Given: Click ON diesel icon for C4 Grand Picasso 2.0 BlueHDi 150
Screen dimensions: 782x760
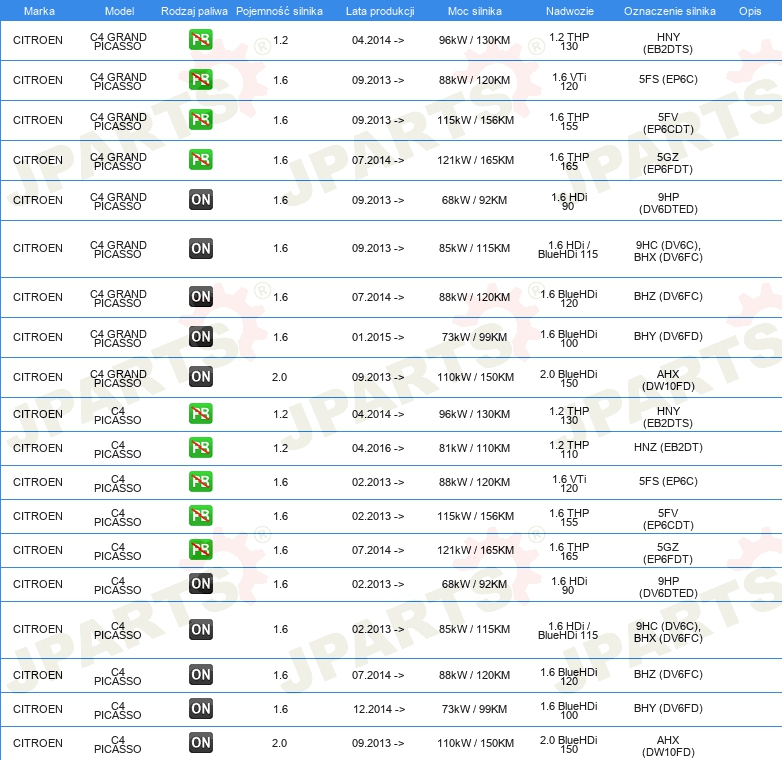Looking at the screenshot, I should click(200, 377).
